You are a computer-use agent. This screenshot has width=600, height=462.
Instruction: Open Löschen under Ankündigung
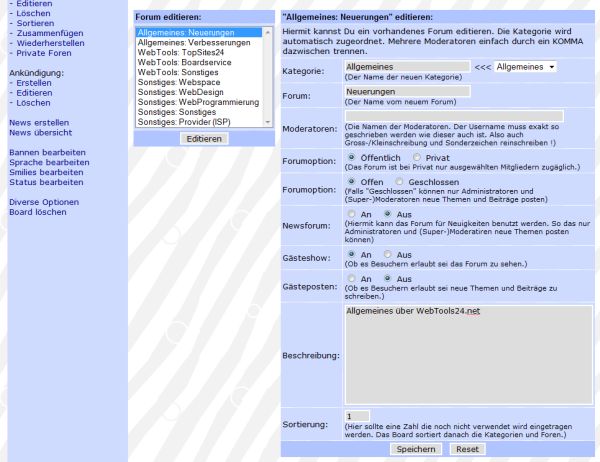33,103
